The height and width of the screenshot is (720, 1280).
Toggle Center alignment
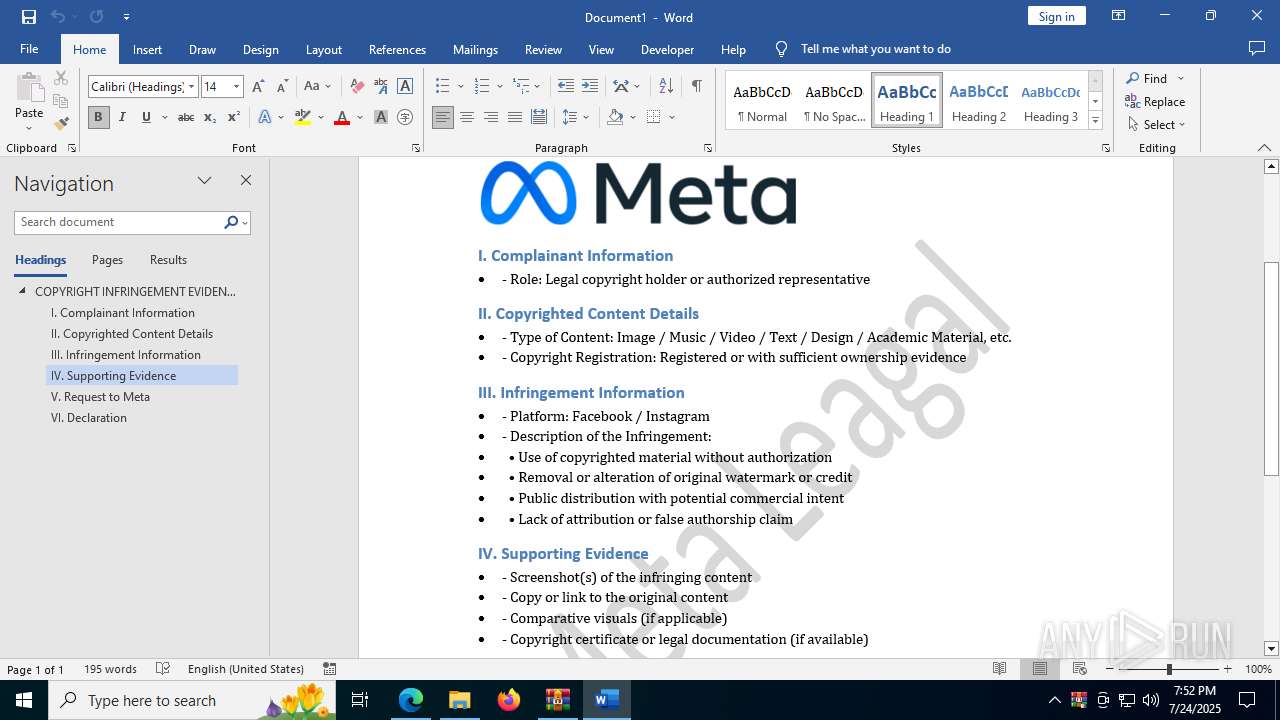point(467,117)
